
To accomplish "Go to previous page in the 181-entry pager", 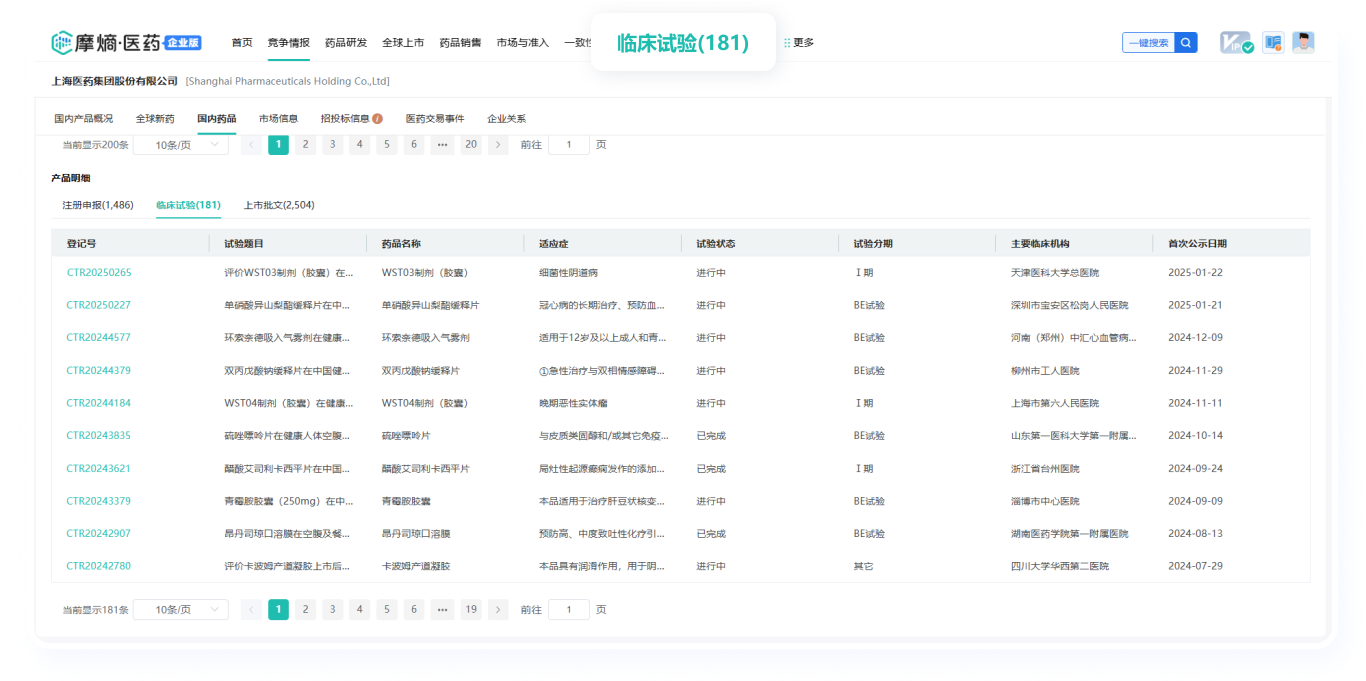I will [252, 609].
